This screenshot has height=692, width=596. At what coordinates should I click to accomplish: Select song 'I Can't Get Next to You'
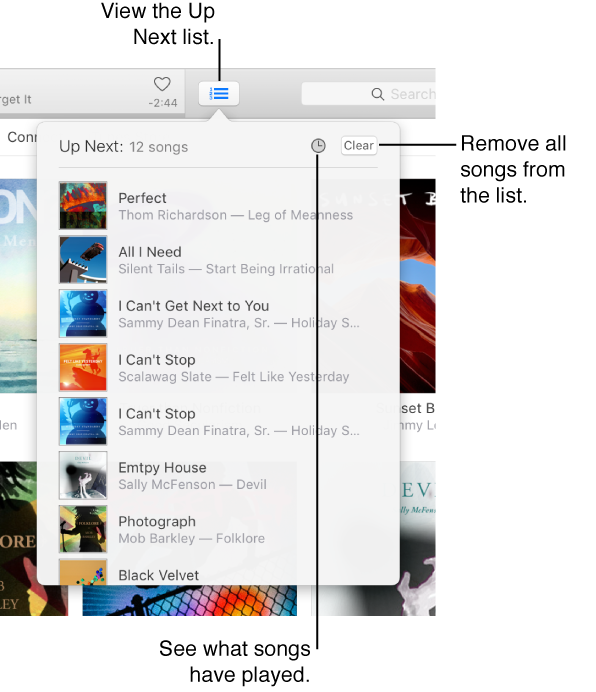point(193,306)
